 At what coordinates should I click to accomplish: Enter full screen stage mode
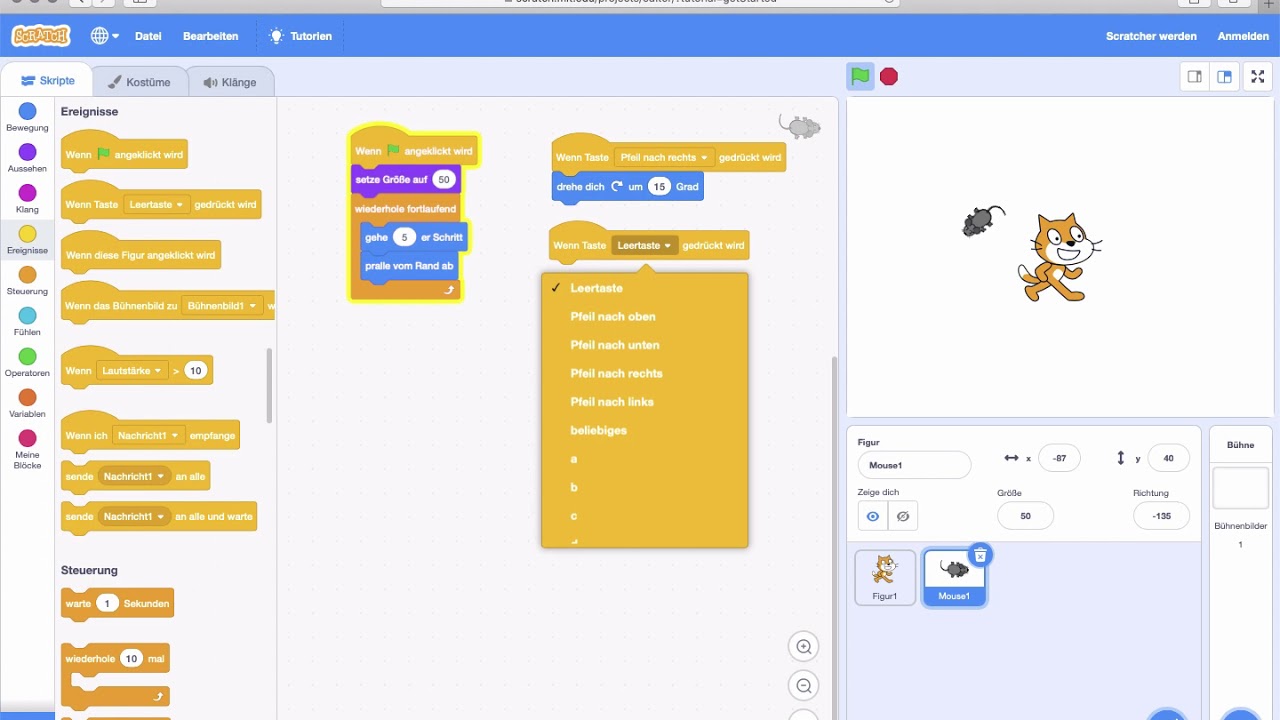tap(1258, 76)
